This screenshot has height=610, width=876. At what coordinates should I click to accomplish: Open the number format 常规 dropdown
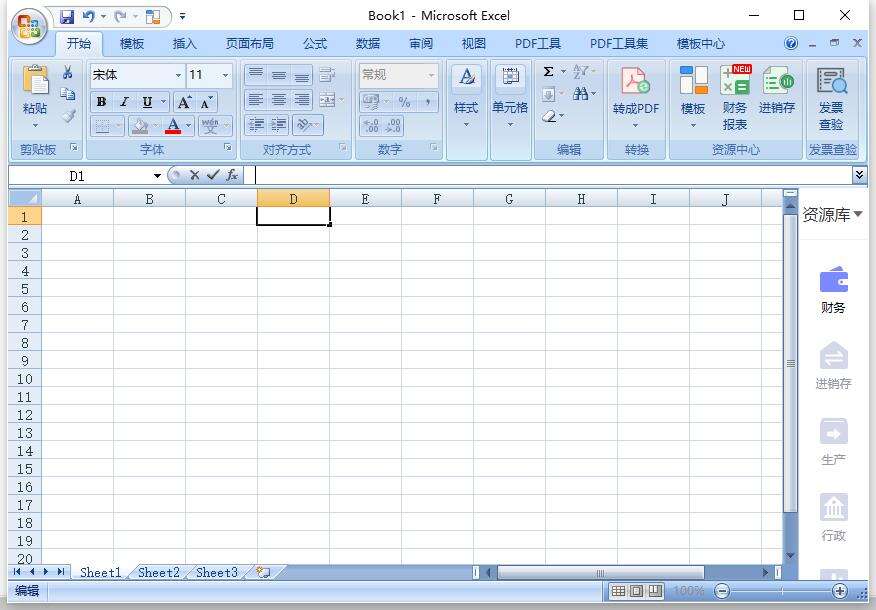click(x=431, y=75)
